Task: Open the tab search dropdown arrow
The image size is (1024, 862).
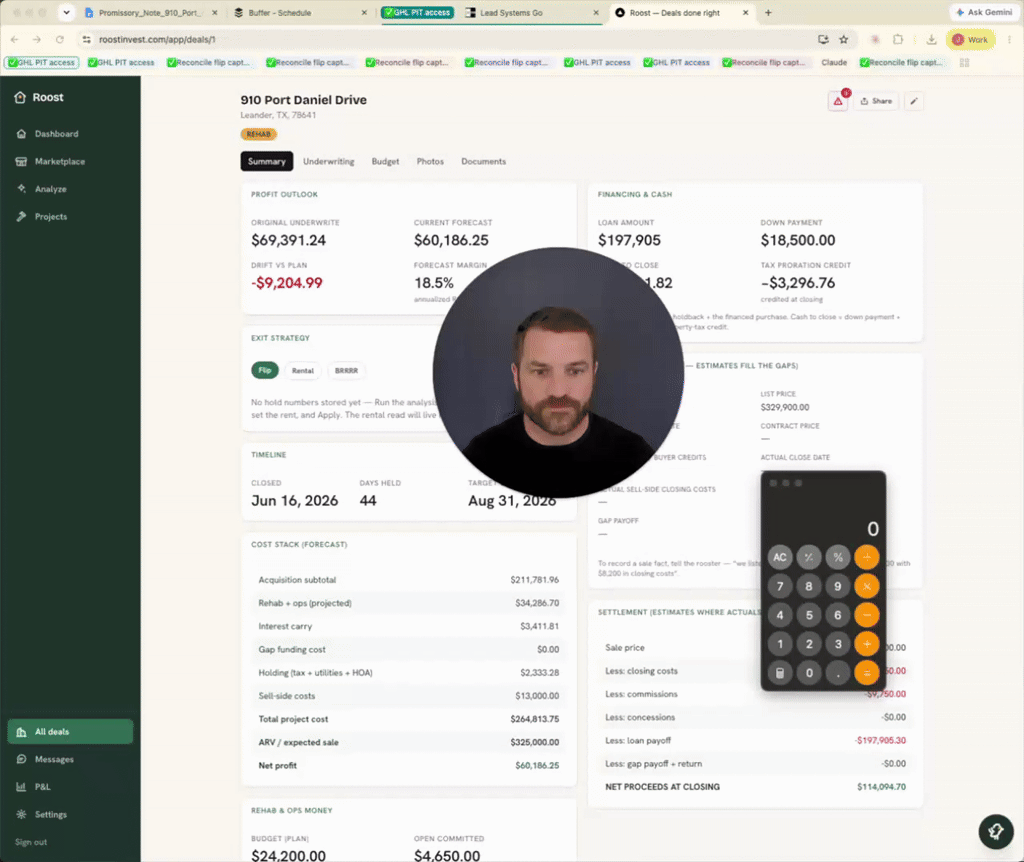Action: pos(66,12)
